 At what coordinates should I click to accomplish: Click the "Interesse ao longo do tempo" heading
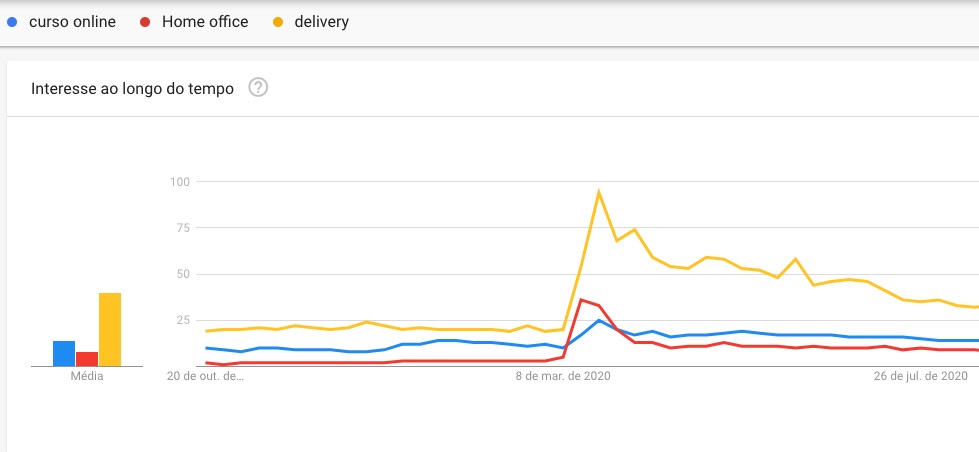coord(132,89)
